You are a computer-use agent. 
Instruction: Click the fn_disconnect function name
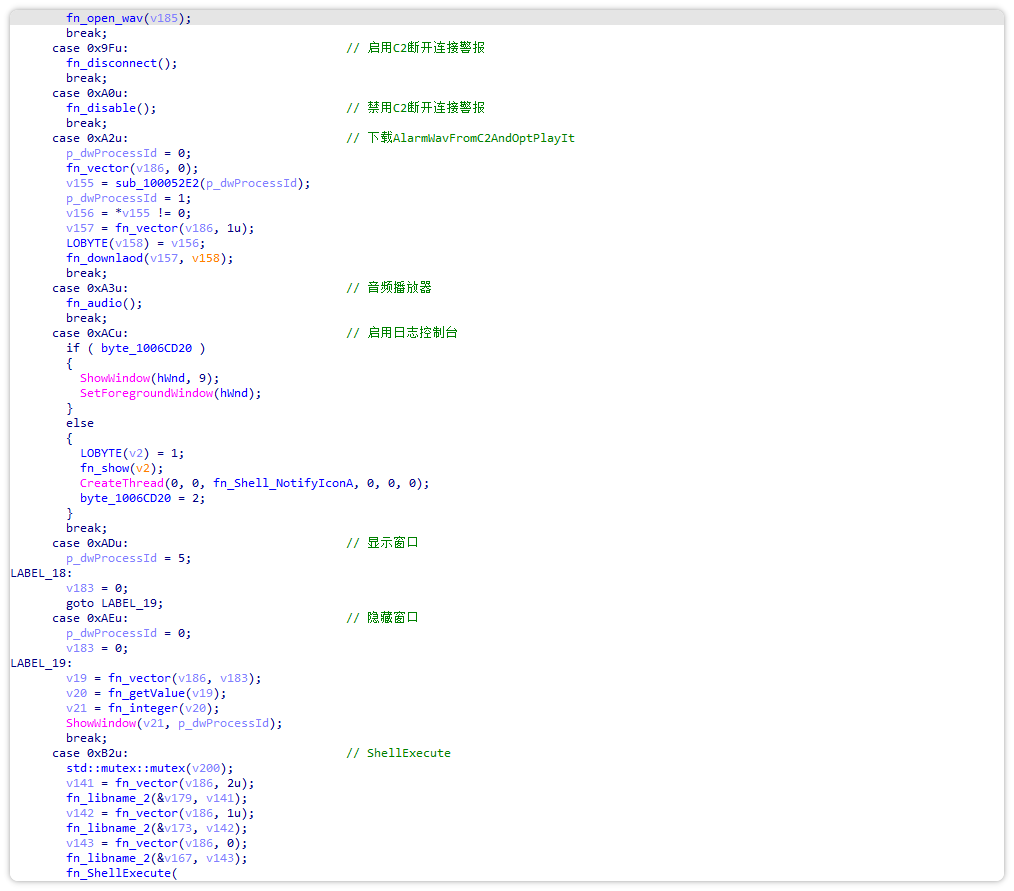click(110, 62)
